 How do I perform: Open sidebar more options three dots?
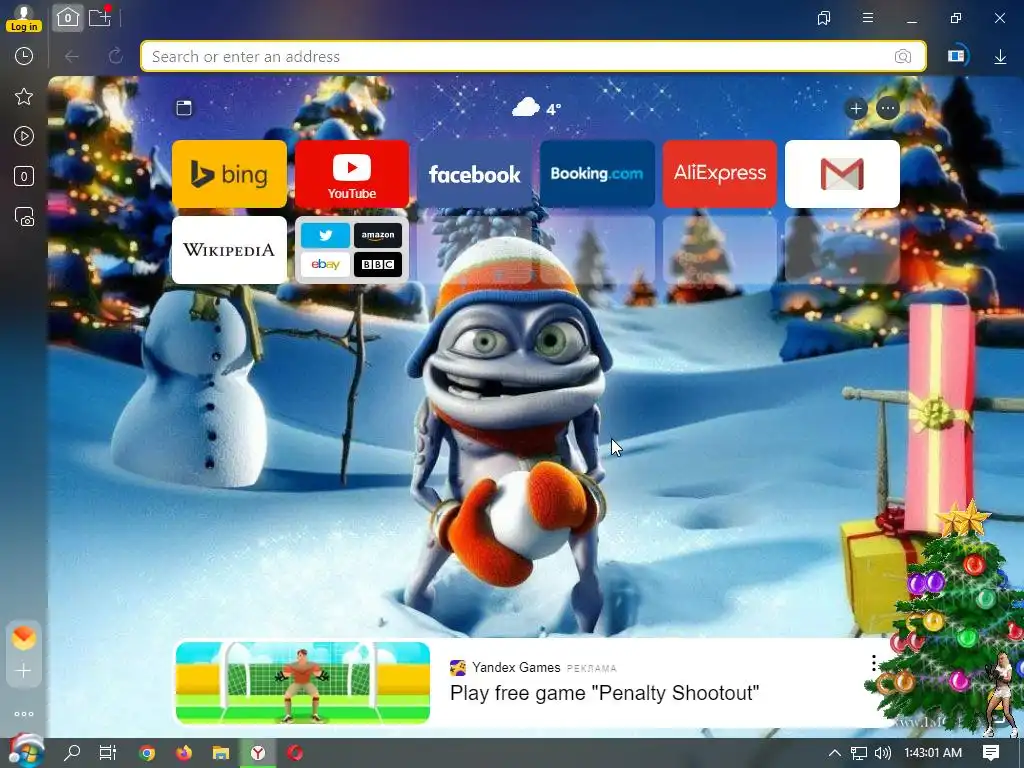[24, 714]
